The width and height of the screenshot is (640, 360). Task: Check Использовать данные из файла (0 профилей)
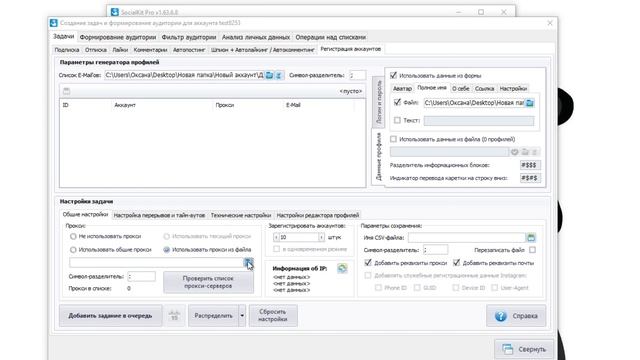393,139
